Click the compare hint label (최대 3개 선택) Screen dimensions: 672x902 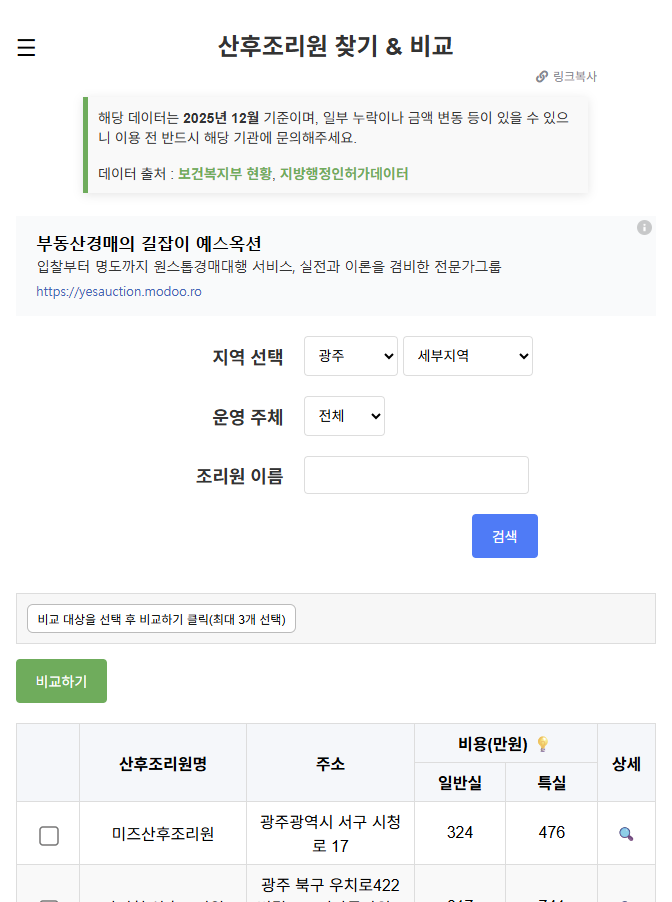tap(162, 619)
